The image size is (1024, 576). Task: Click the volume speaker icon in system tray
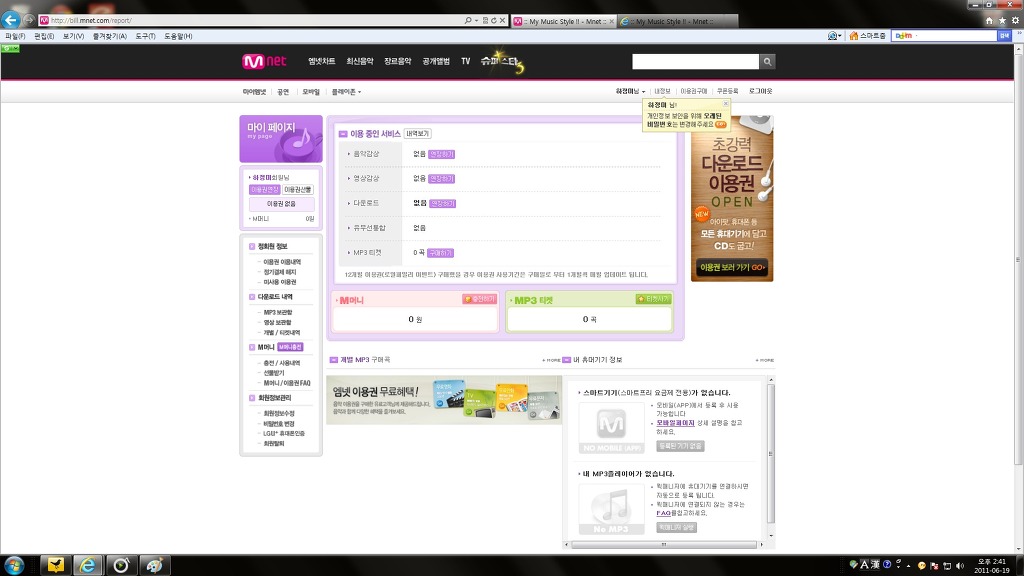click(959, 566)
